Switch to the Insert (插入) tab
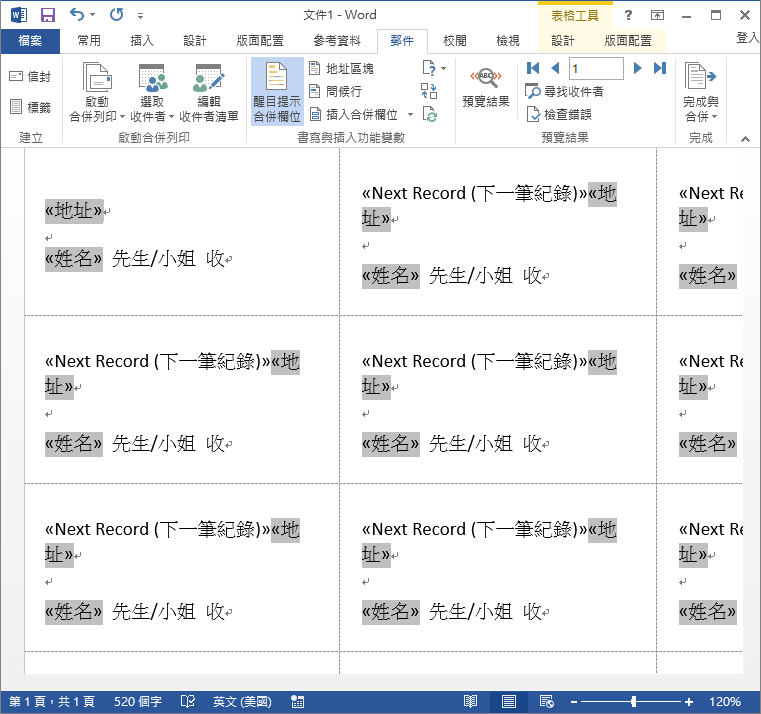Viewport: 761px width, 714px height. click(142, 41)
